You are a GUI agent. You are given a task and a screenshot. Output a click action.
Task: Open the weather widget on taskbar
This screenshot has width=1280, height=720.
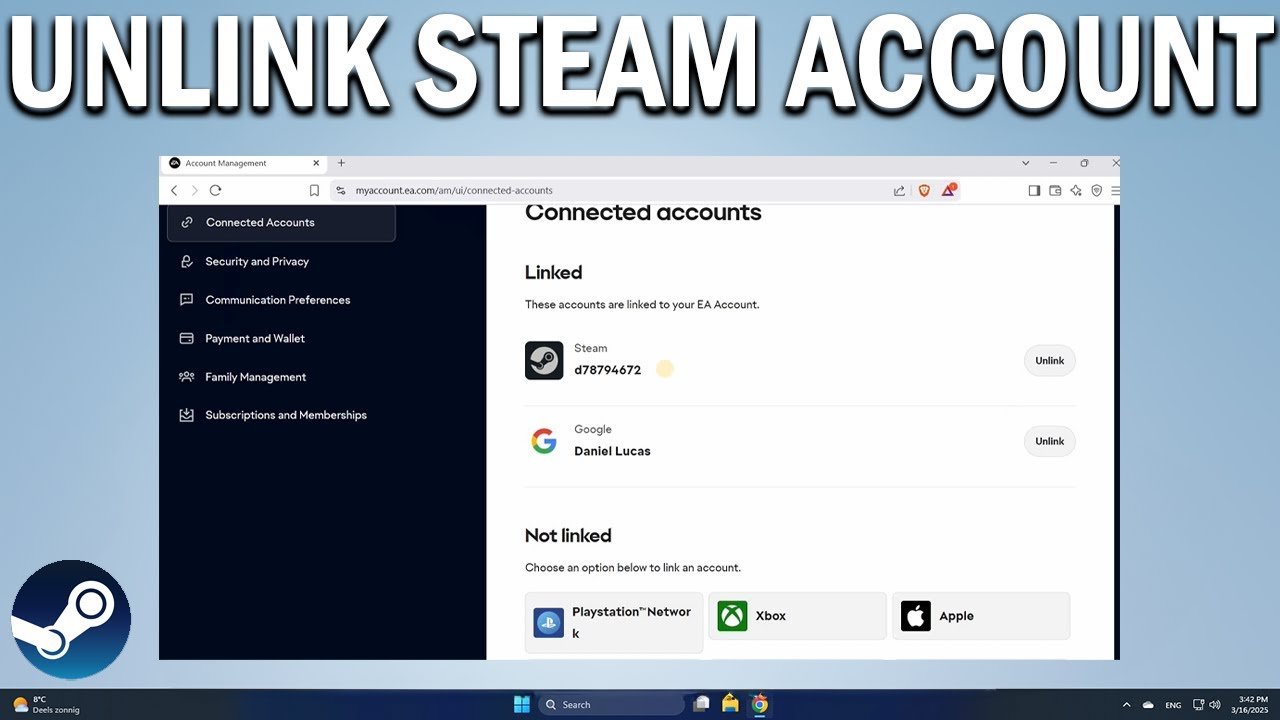pos(46,704)
